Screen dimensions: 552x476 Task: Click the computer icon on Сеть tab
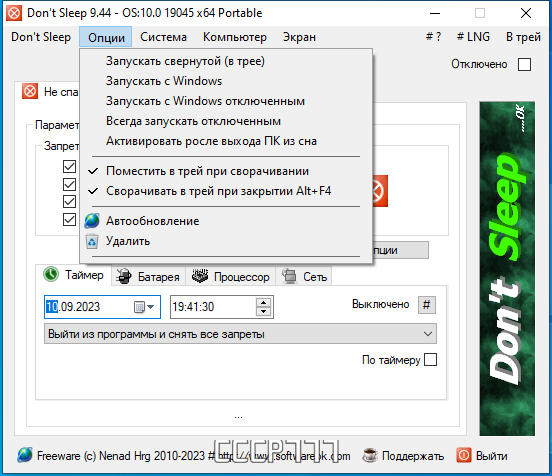click(x=289, y=276)
